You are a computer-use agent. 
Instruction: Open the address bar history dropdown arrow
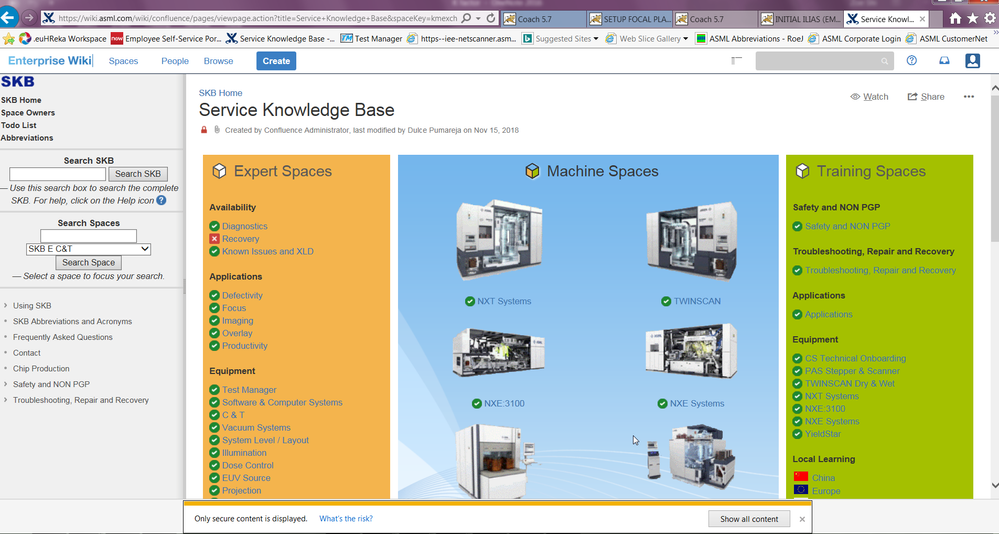coord(478,18)
